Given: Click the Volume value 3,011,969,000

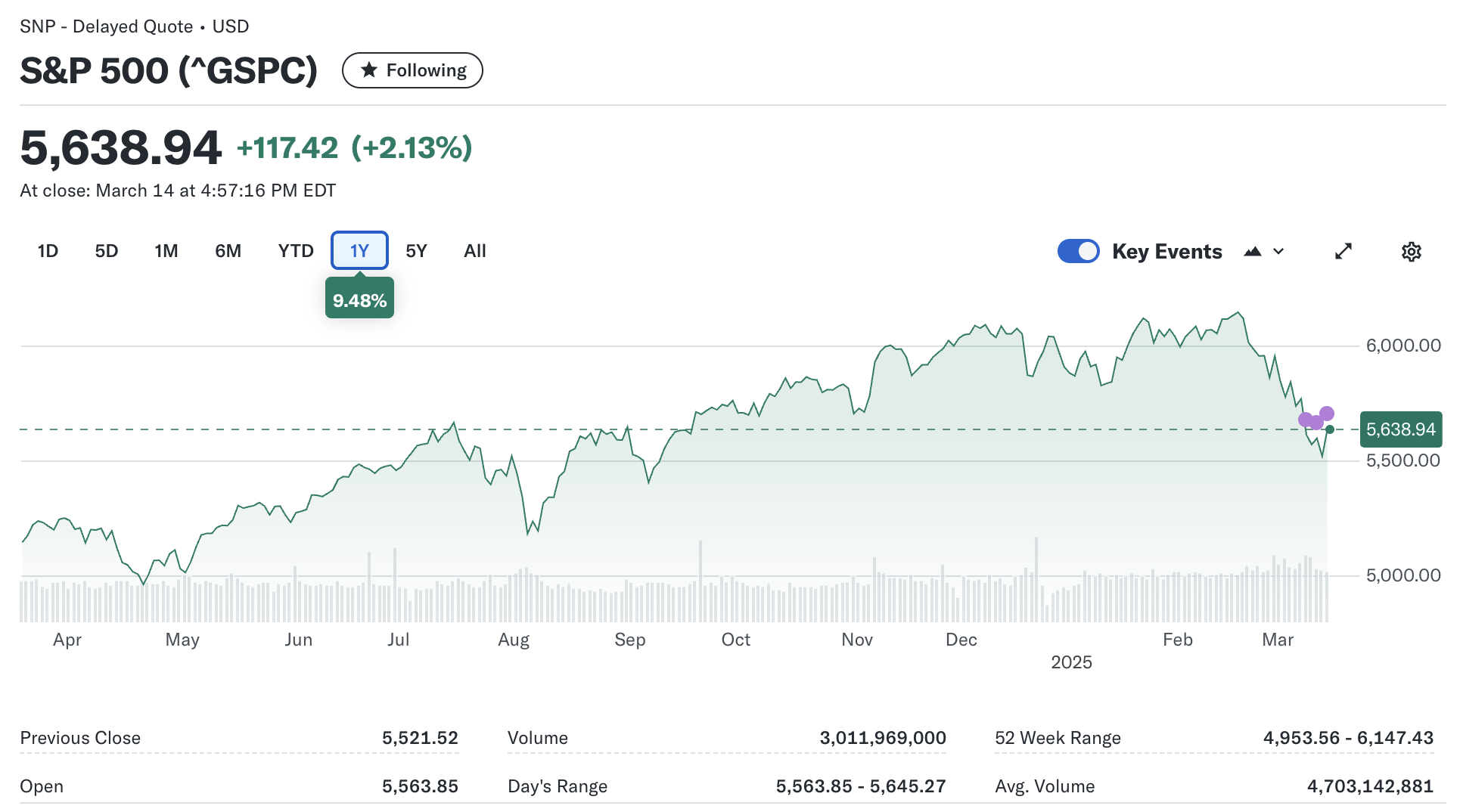Looking at the screenshot, I should pos(883,738).
